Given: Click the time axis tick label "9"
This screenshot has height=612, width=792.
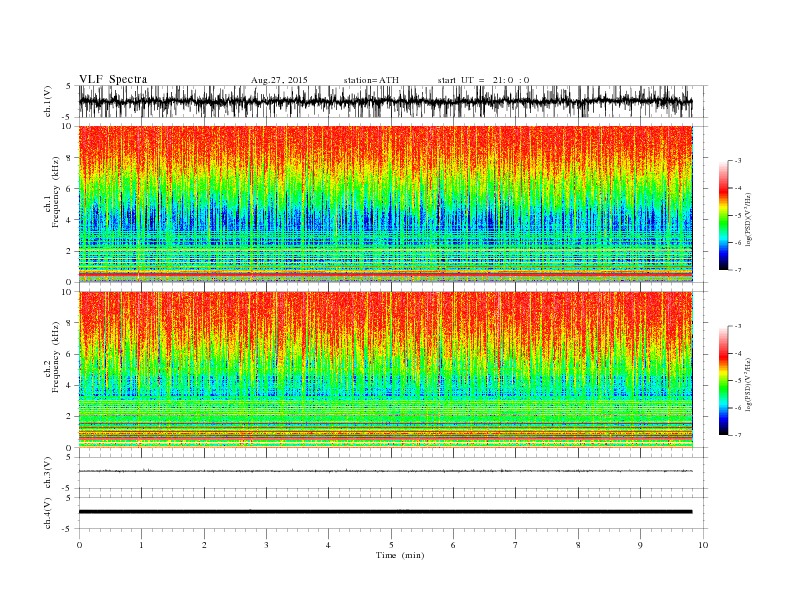Looking at the screenshot, I should point(640,545).
